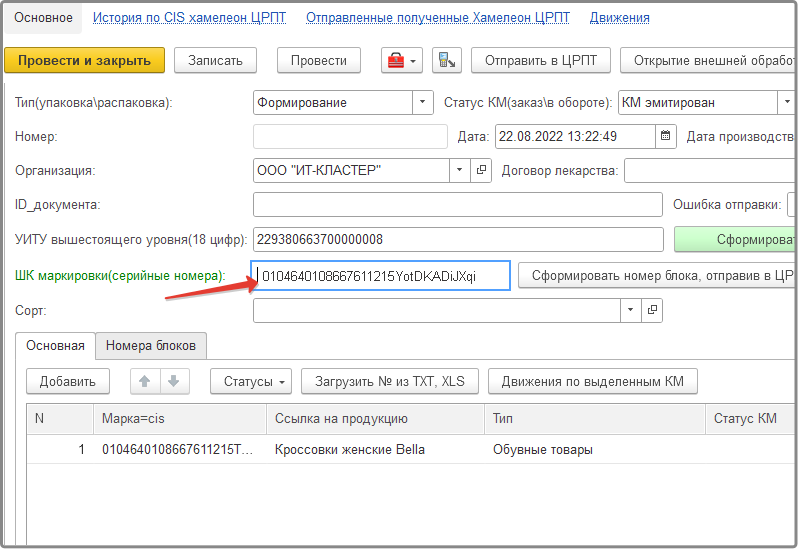The width and height of the screenshot is (798, 549).
Task: Click the Марка=cis column header
Action: pyautogui.click(x=180, y=419)
